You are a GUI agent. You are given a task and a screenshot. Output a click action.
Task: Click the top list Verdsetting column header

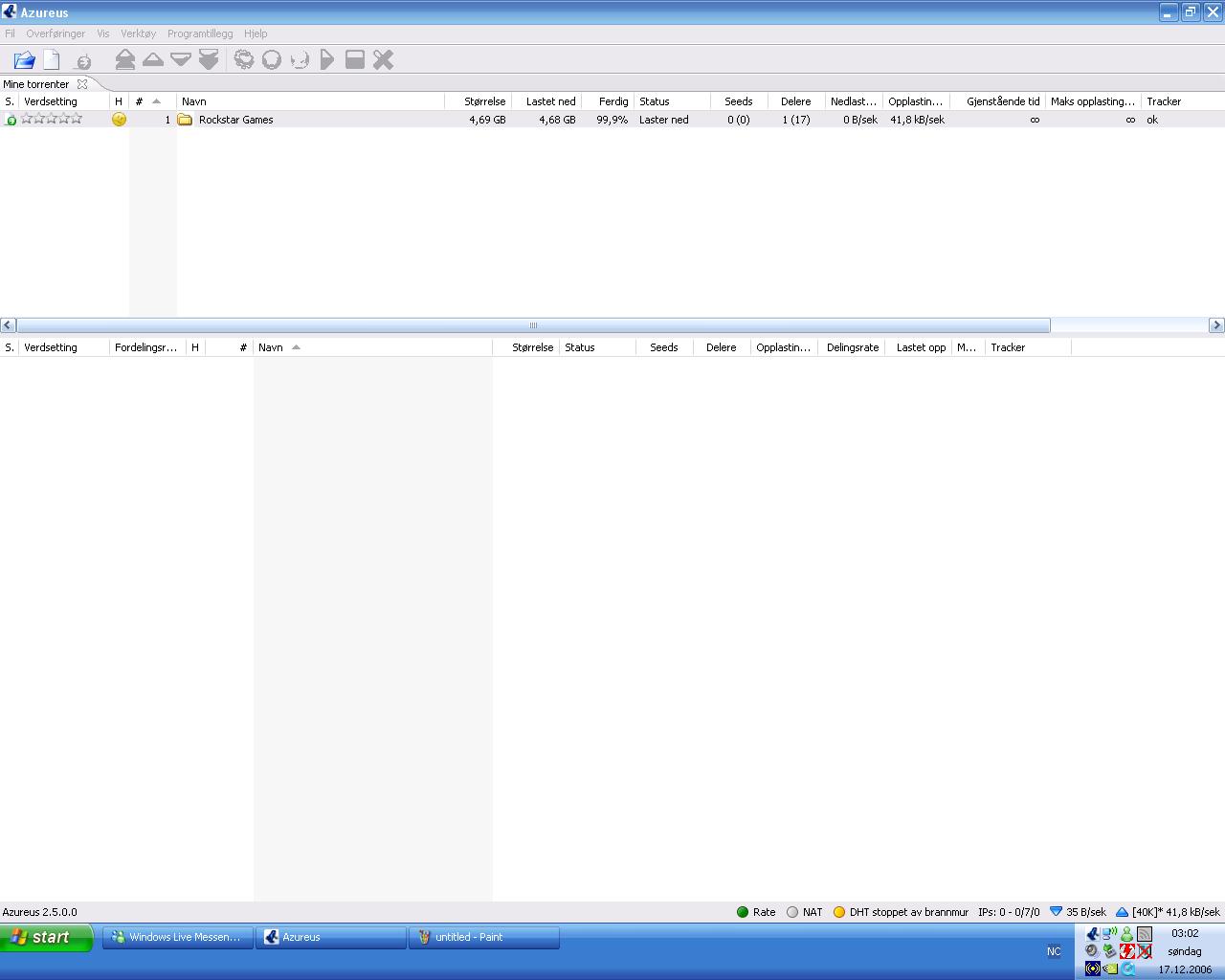(64, 101)
